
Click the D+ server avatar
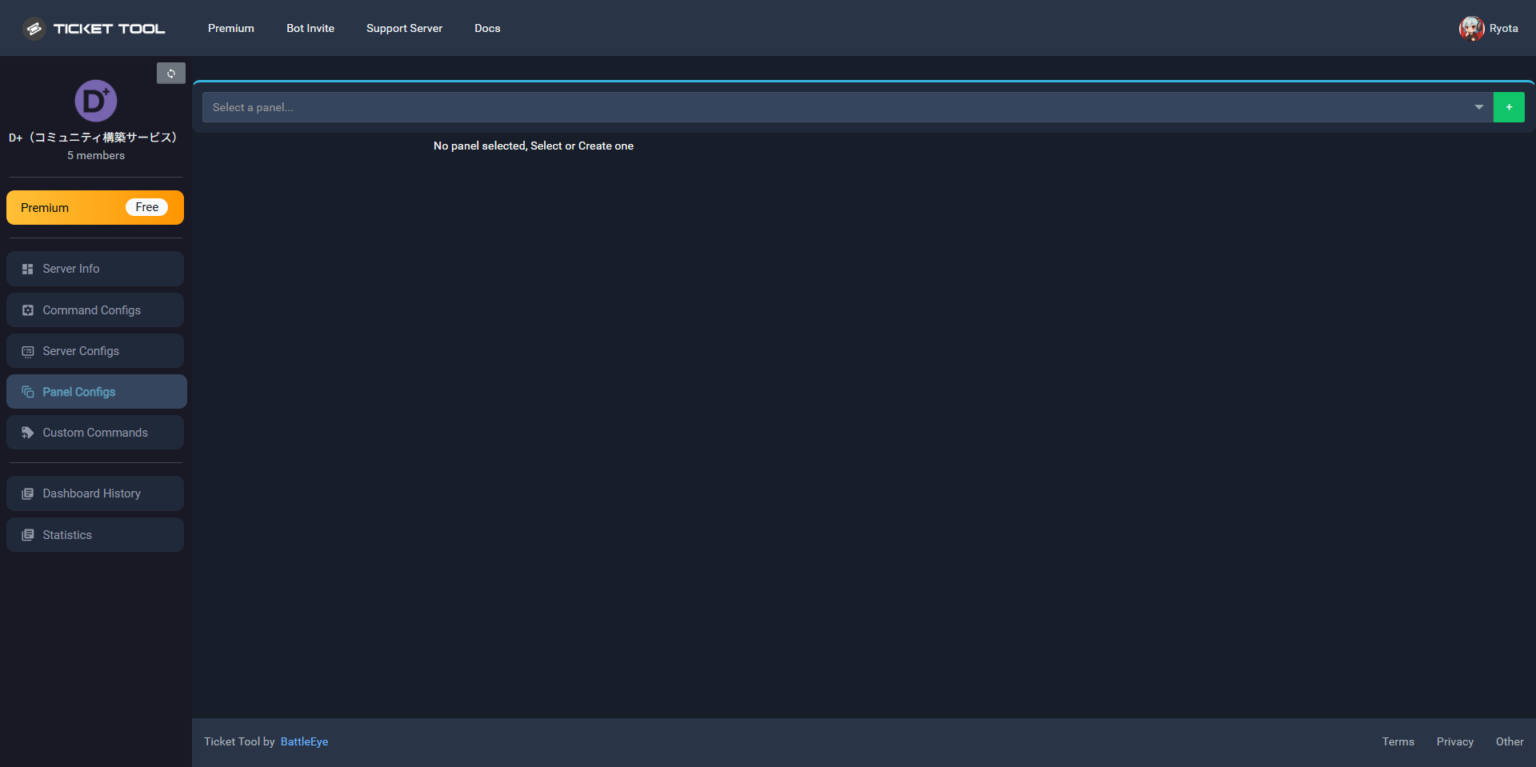(96, 101)
